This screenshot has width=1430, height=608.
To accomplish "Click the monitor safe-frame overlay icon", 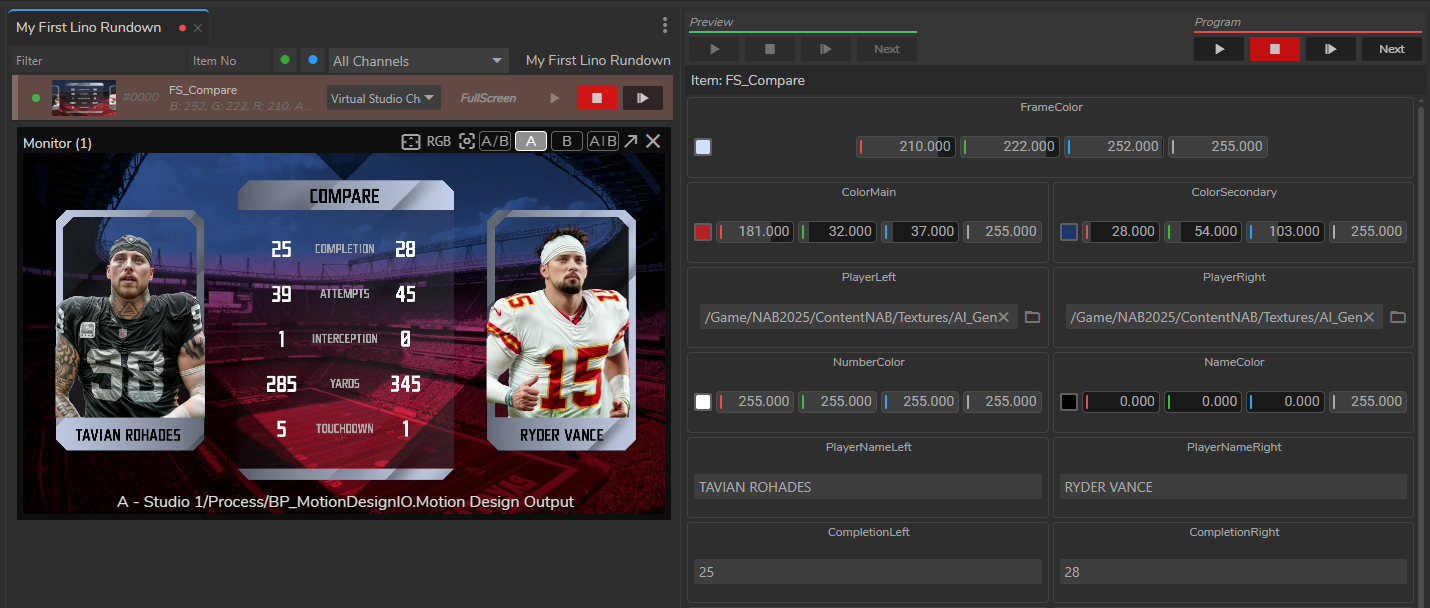I will pyautogui.click(x=410, y=142).
